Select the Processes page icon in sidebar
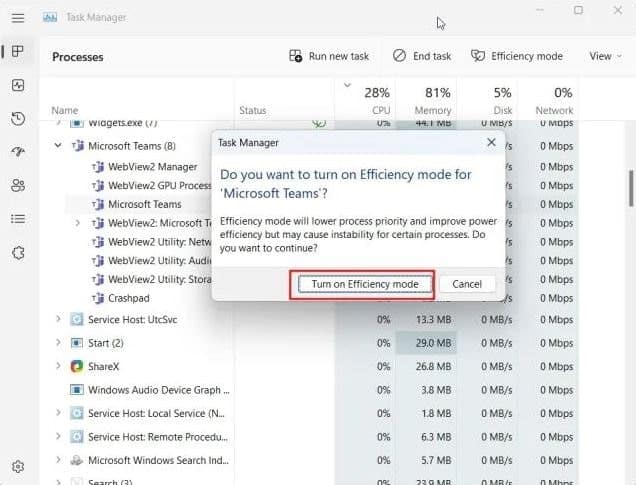The width and height of the screenshot is (636, 485). (x=18, y=52)
